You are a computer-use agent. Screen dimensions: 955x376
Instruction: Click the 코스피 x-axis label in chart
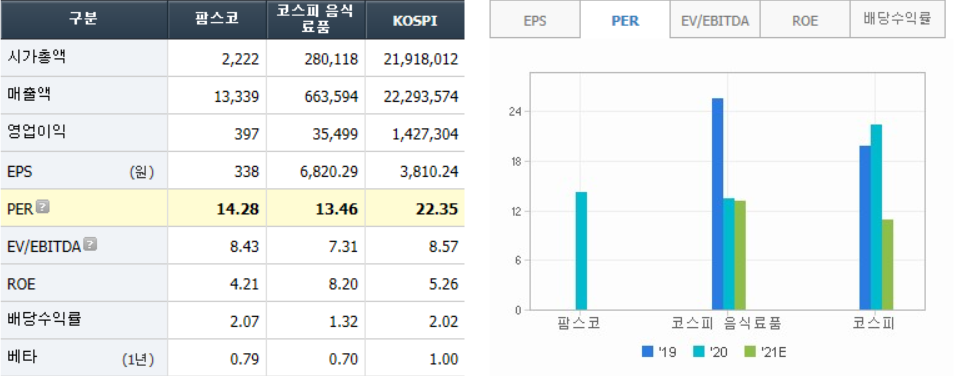pos(873,323)
